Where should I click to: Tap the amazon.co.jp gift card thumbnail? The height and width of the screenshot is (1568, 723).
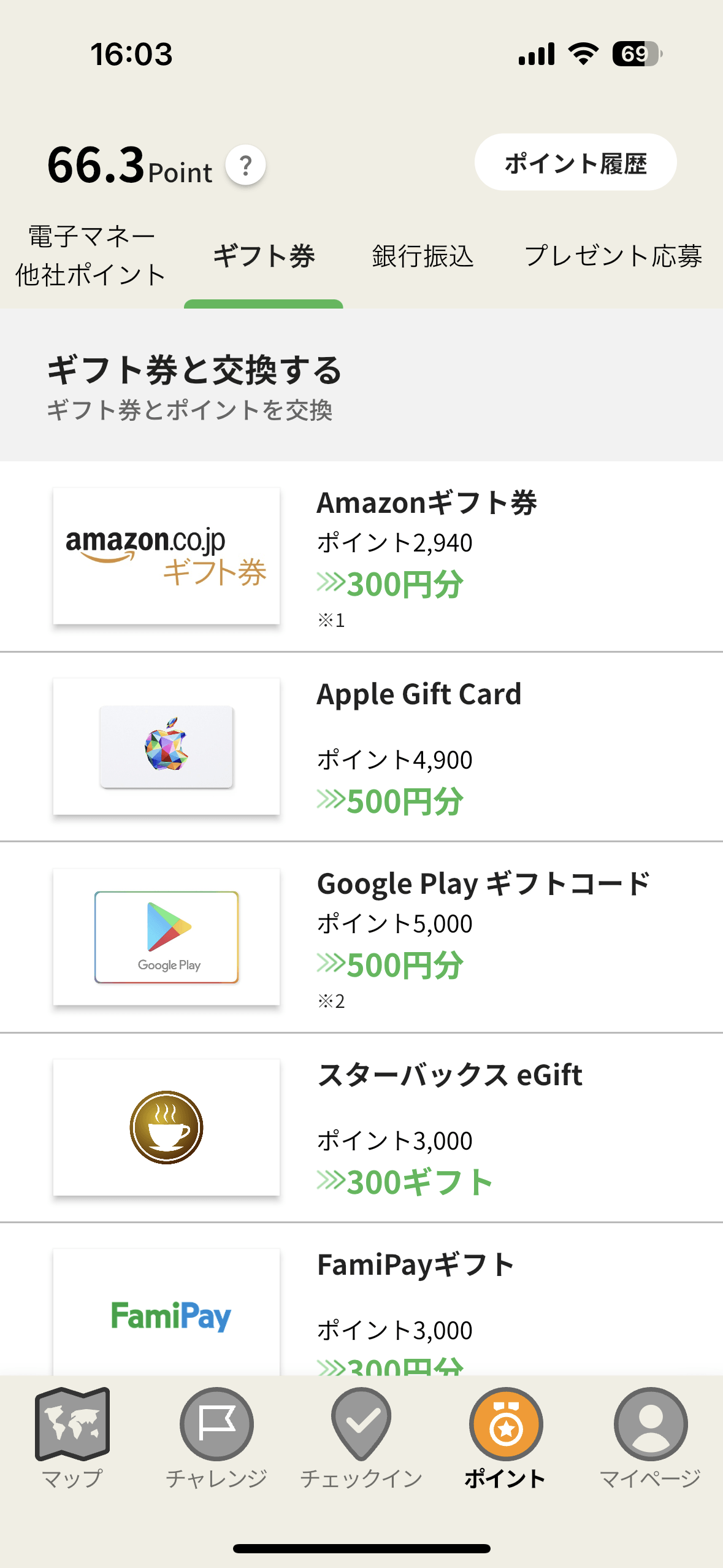coord(166,556)
